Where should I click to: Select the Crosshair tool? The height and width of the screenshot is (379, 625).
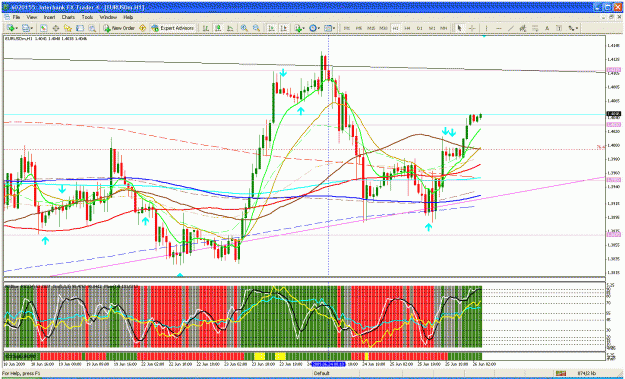point(472,28)
